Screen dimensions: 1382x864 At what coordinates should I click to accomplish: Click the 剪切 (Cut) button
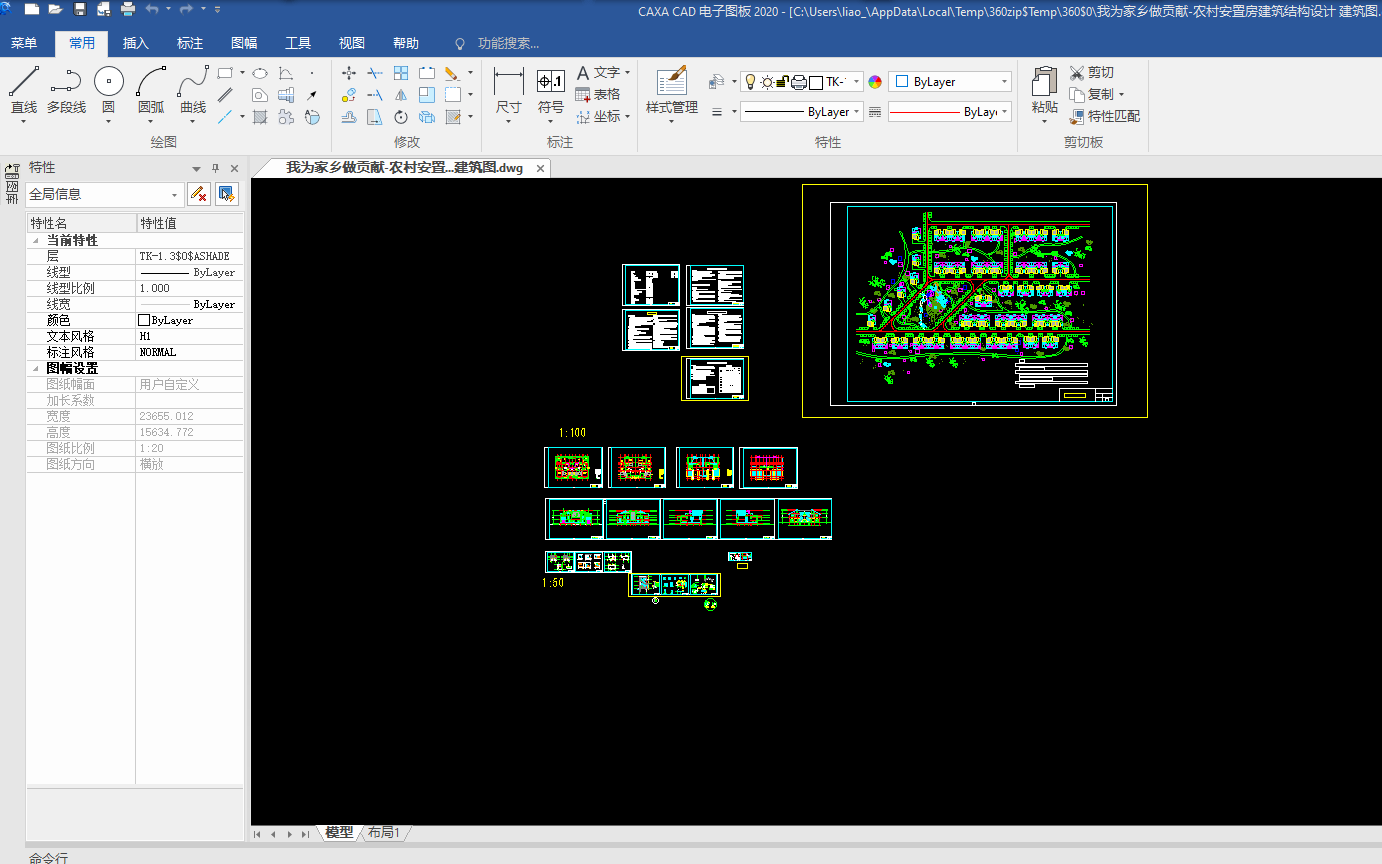1091,72
